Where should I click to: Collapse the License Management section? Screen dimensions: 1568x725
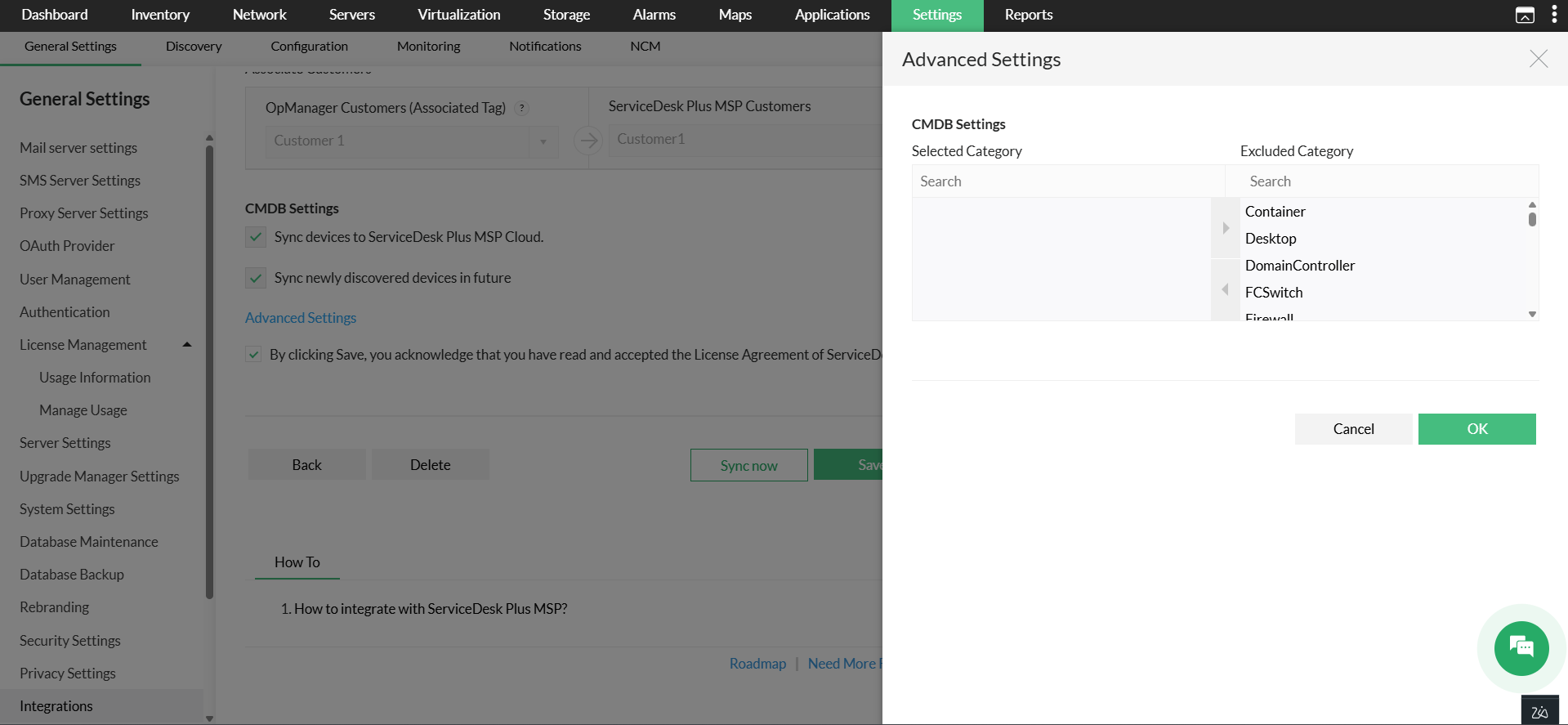click(x=187, y=345)
